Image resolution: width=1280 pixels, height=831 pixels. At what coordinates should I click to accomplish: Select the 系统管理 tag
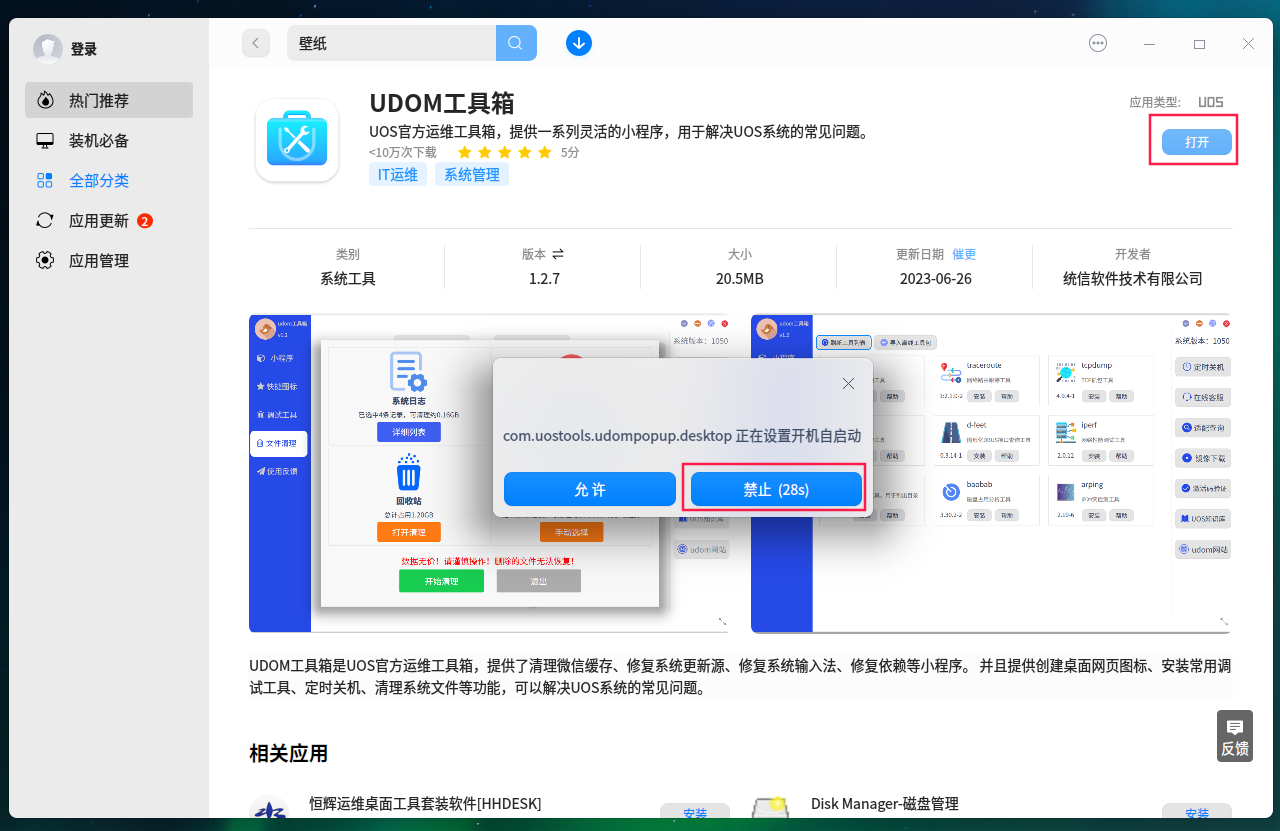point(471,174)
